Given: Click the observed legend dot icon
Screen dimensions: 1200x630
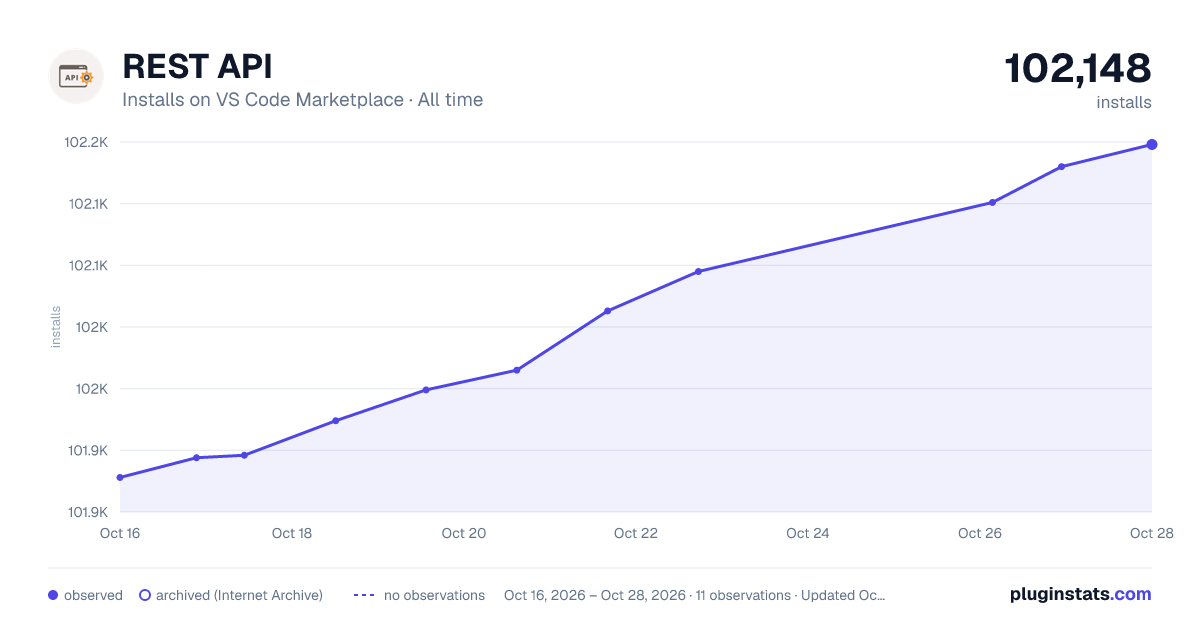Looking at the screenshot, I should click(x=53, y=595).
